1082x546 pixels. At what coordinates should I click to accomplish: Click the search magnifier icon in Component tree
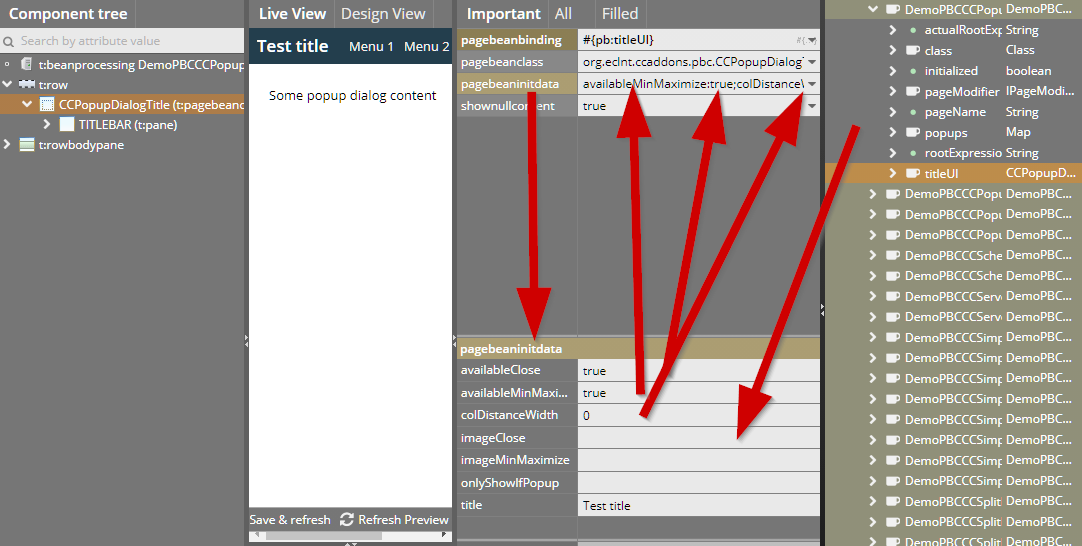(9, 41)
